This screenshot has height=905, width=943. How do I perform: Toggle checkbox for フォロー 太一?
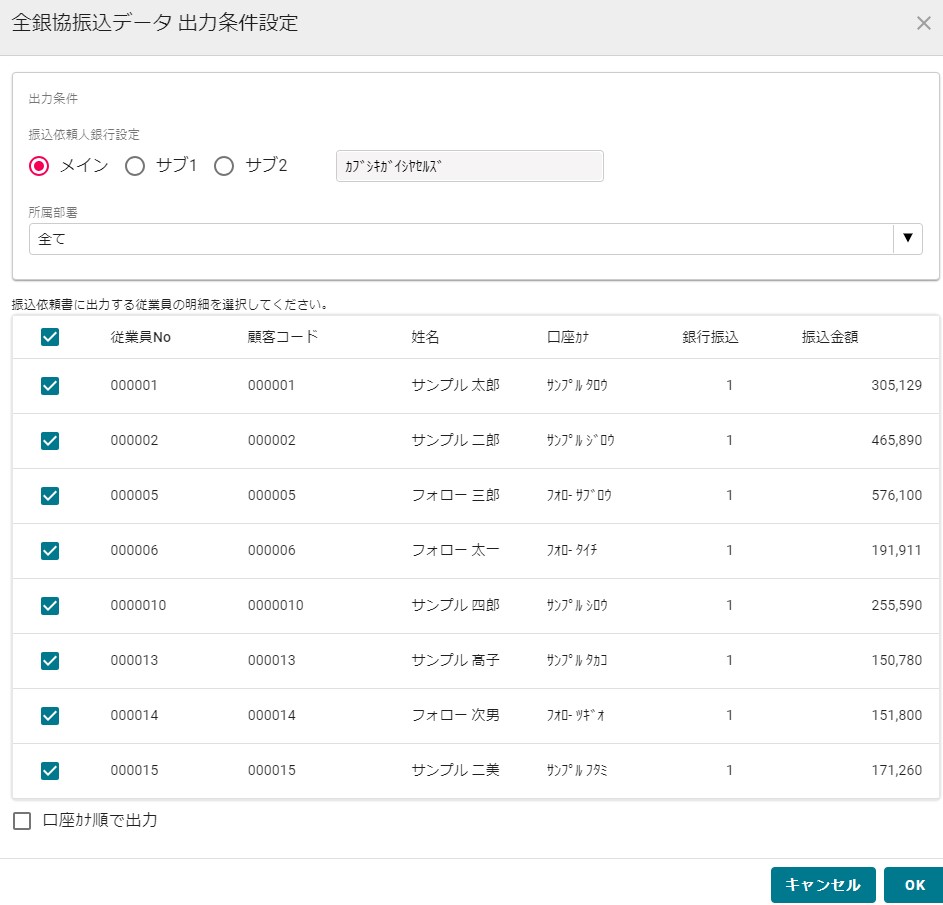tap(50, 550)
